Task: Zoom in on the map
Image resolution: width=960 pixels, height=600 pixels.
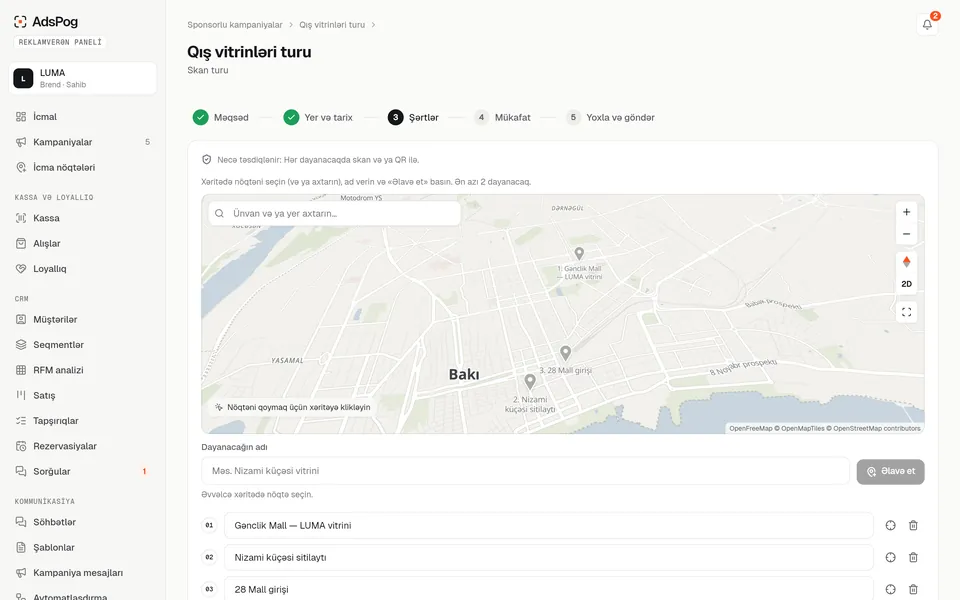Action: (906, 212)
